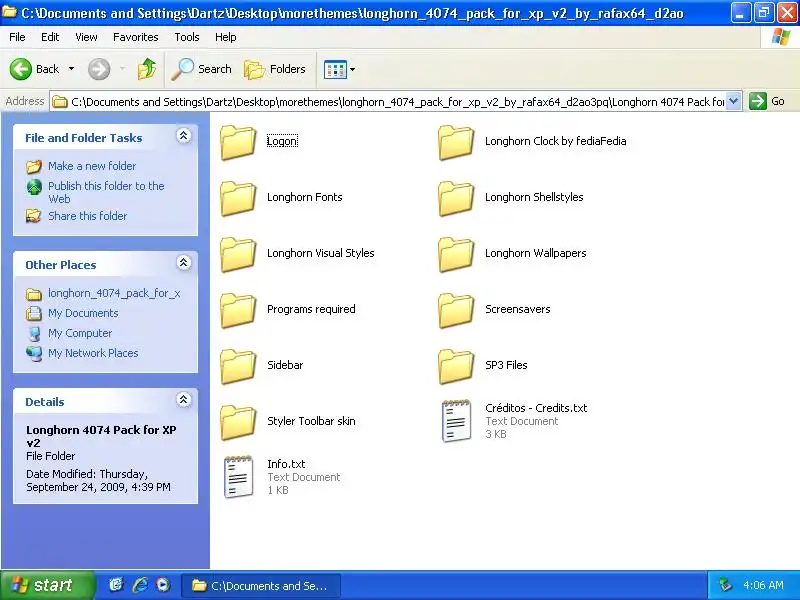800x600 pixels.
Task: Click the Screensavers folder name text
Action: click(517, 309)
